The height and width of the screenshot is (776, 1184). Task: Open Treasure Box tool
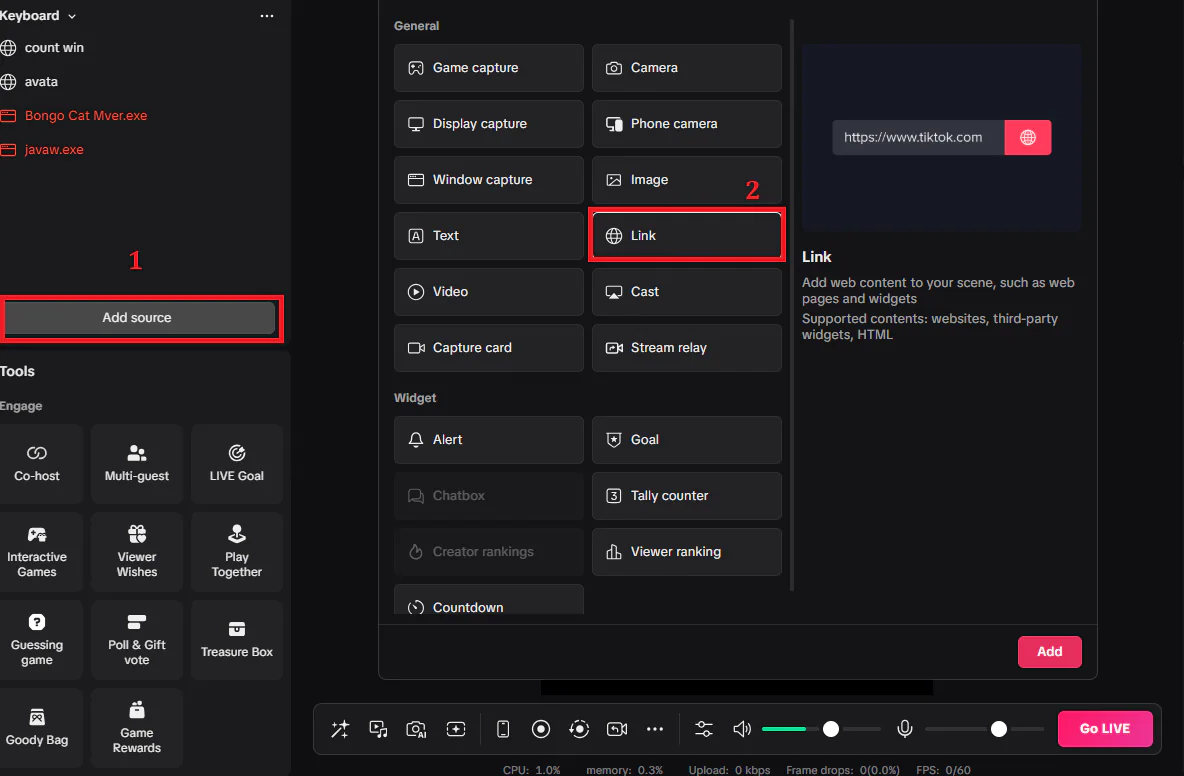[237, 639]
